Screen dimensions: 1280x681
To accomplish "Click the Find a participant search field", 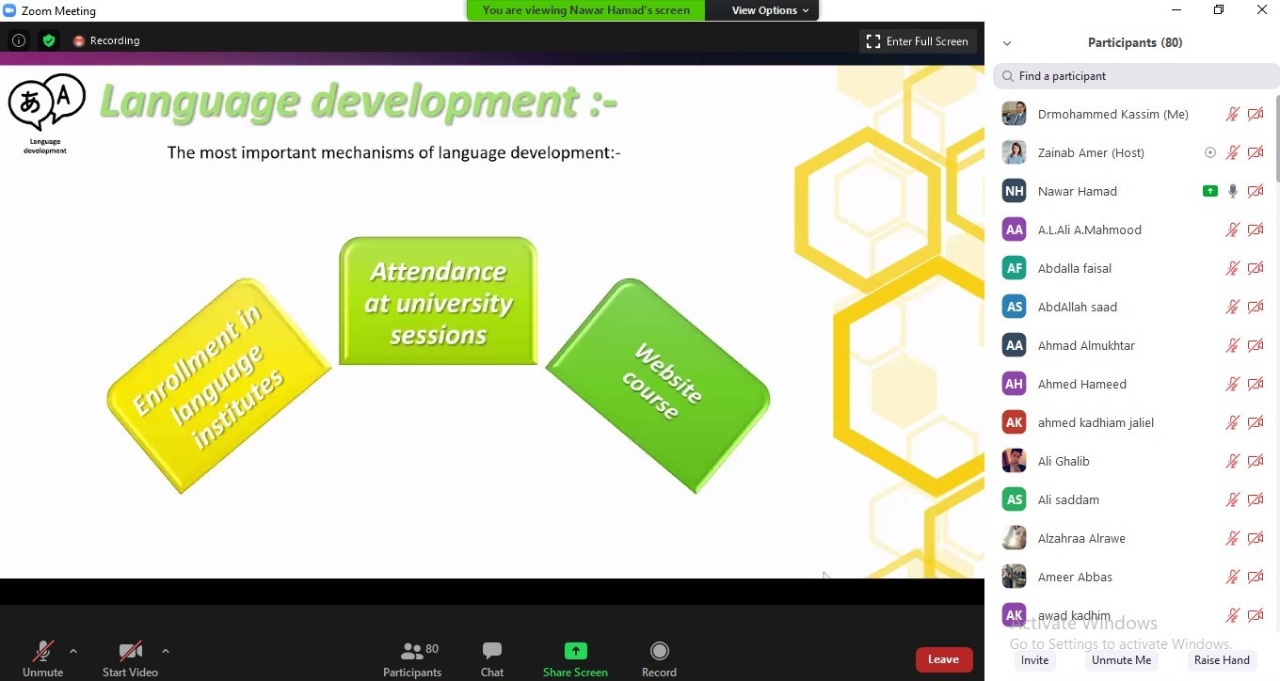I will [1136, 76].
